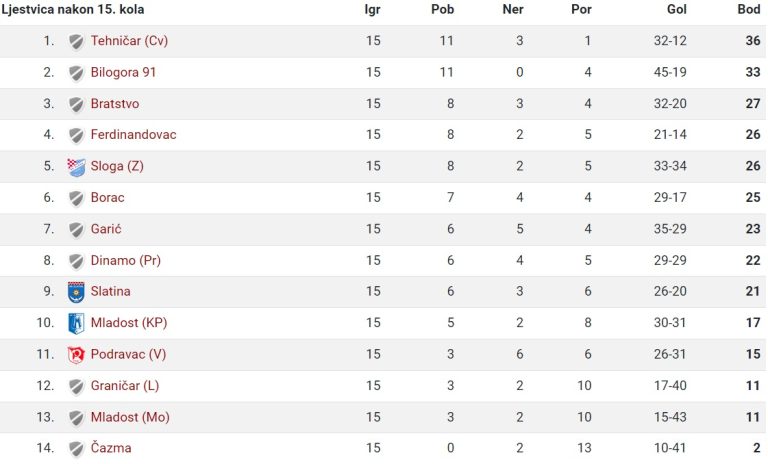Click the Podravac (V) club crest icon
The width and height of the screenshot is (768, 464).
[x=76, y=355]
